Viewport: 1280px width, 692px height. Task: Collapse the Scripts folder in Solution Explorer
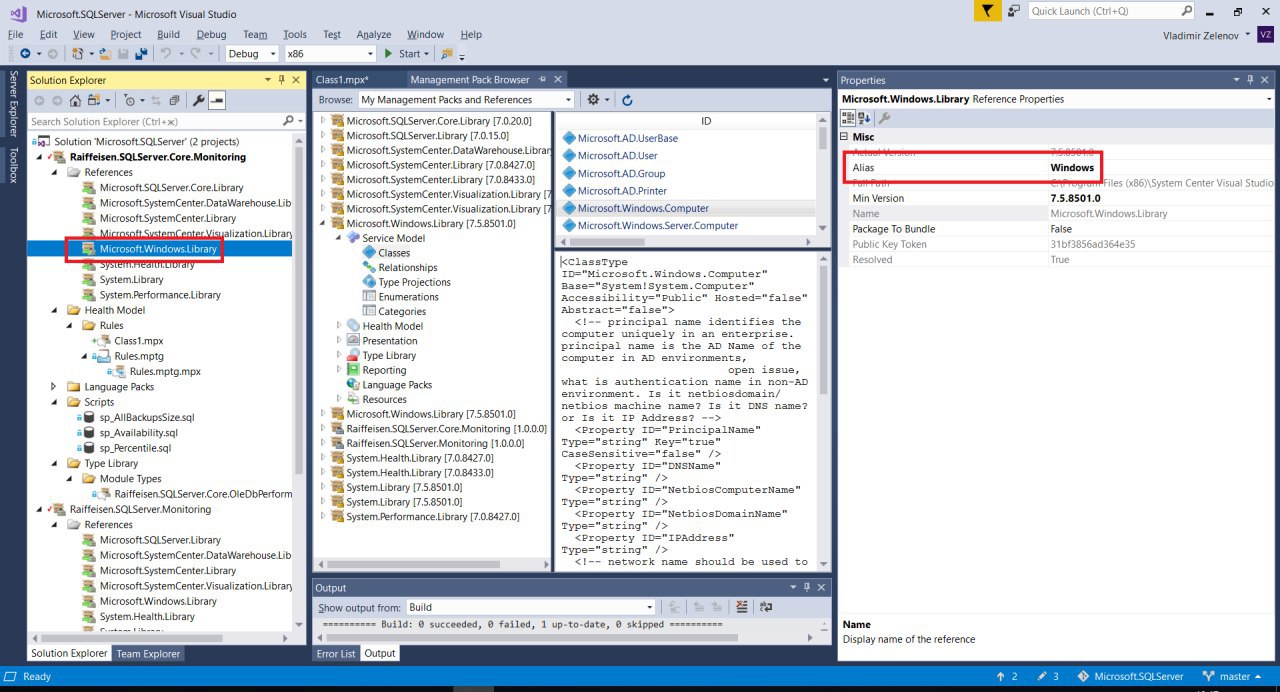tap(54, 402)
